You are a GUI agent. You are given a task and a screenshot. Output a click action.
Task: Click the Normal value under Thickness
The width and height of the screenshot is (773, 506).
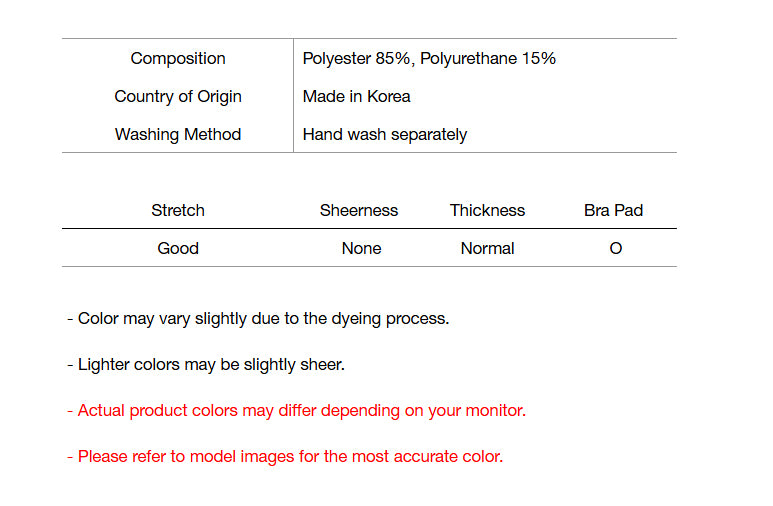coord(487,248)
